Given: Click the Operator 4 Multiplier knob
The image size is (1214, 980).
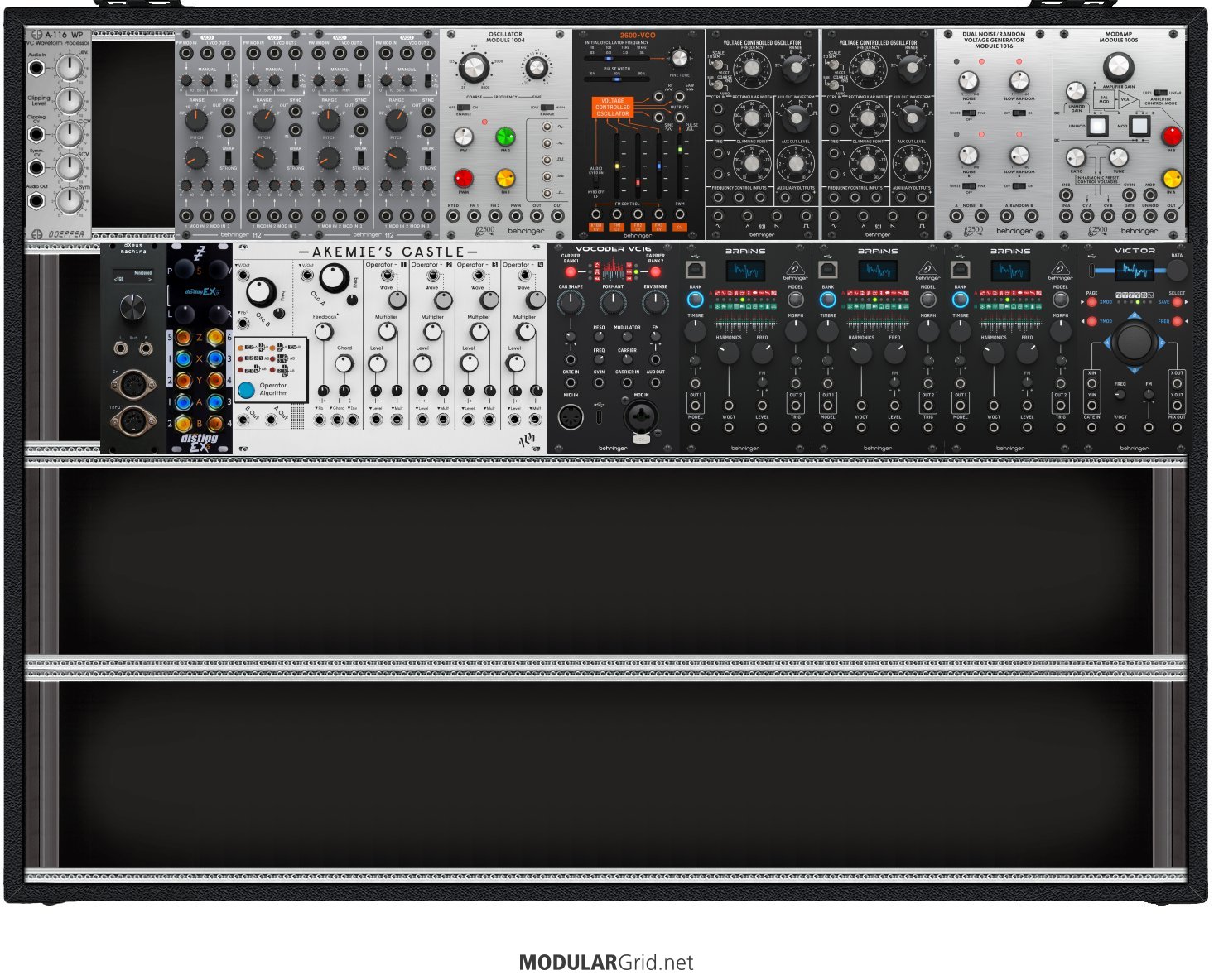Looking at the screenshot, I should 526,332.
